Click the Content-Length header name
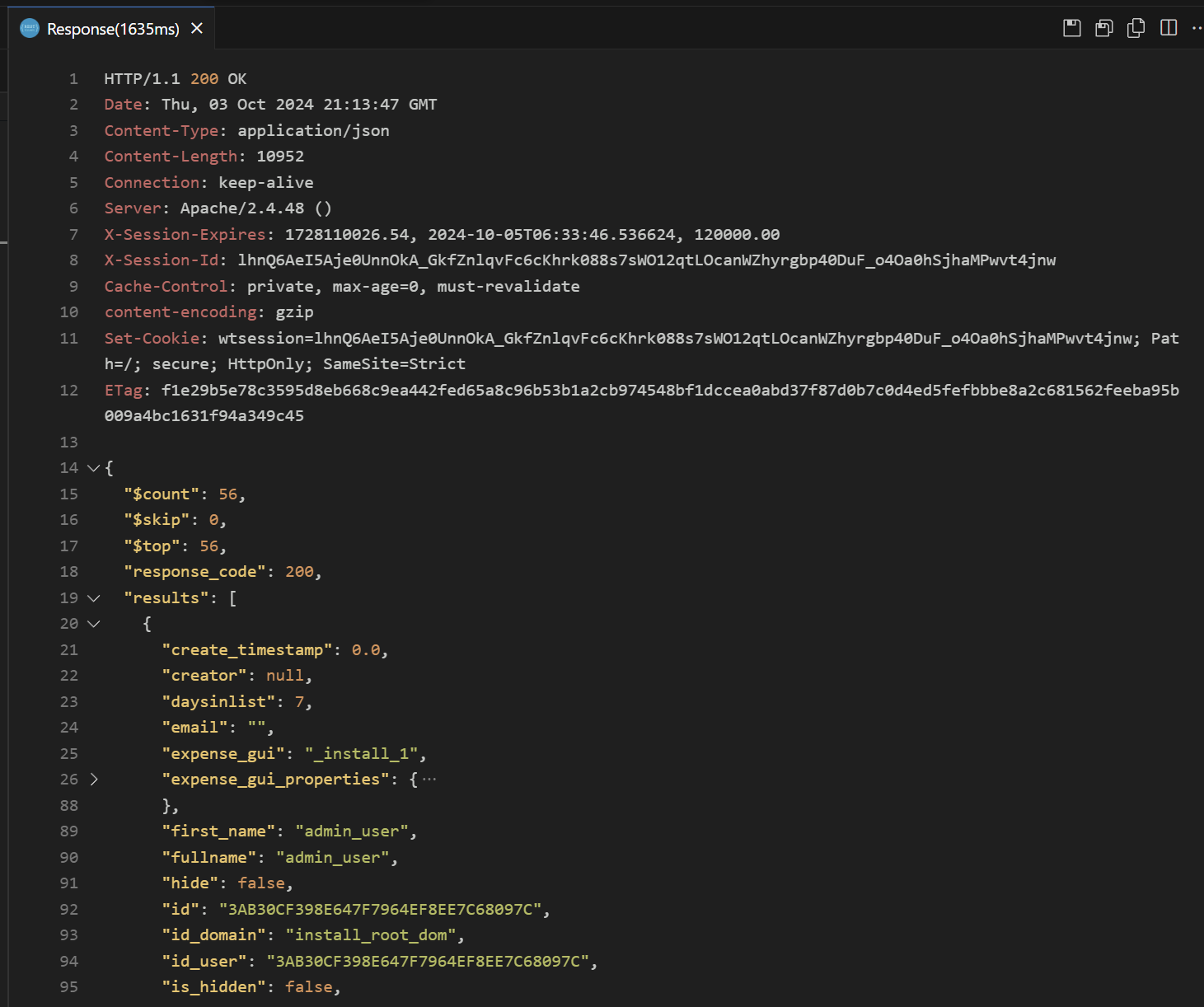 (x=171, y=157)
